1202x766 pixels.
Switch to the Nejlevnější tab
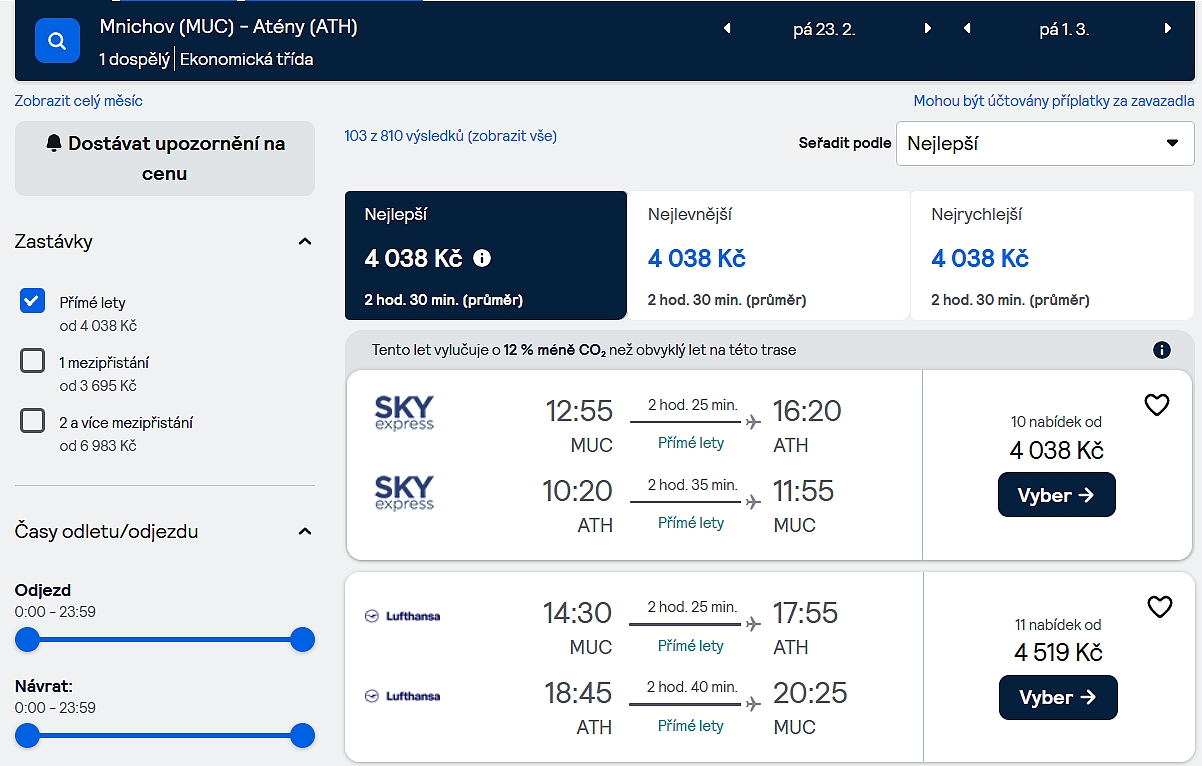tap(768, 255)
